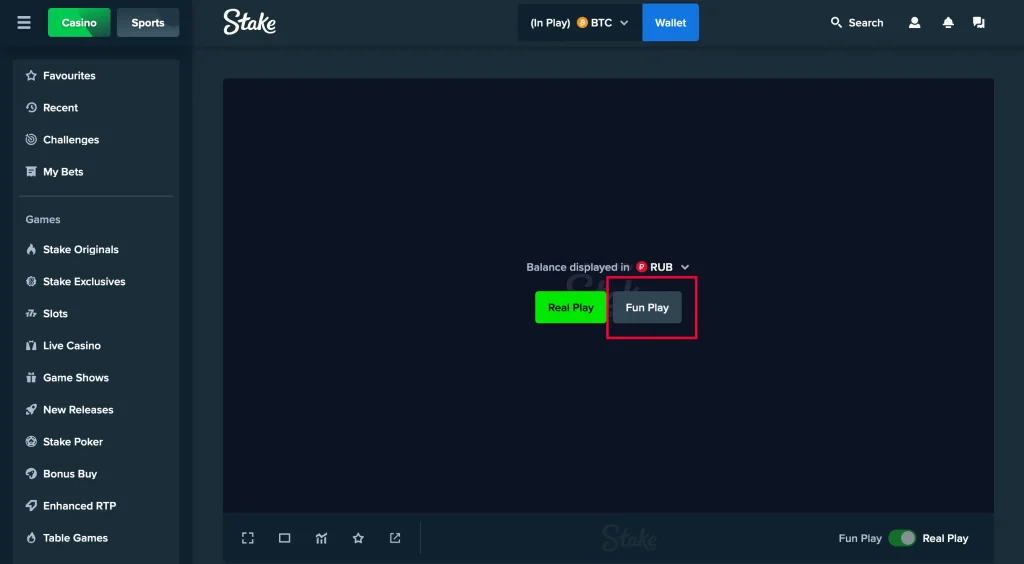Click the Table Games icon
This screenshot has width=1024, height=564.
tap(31, 538)
